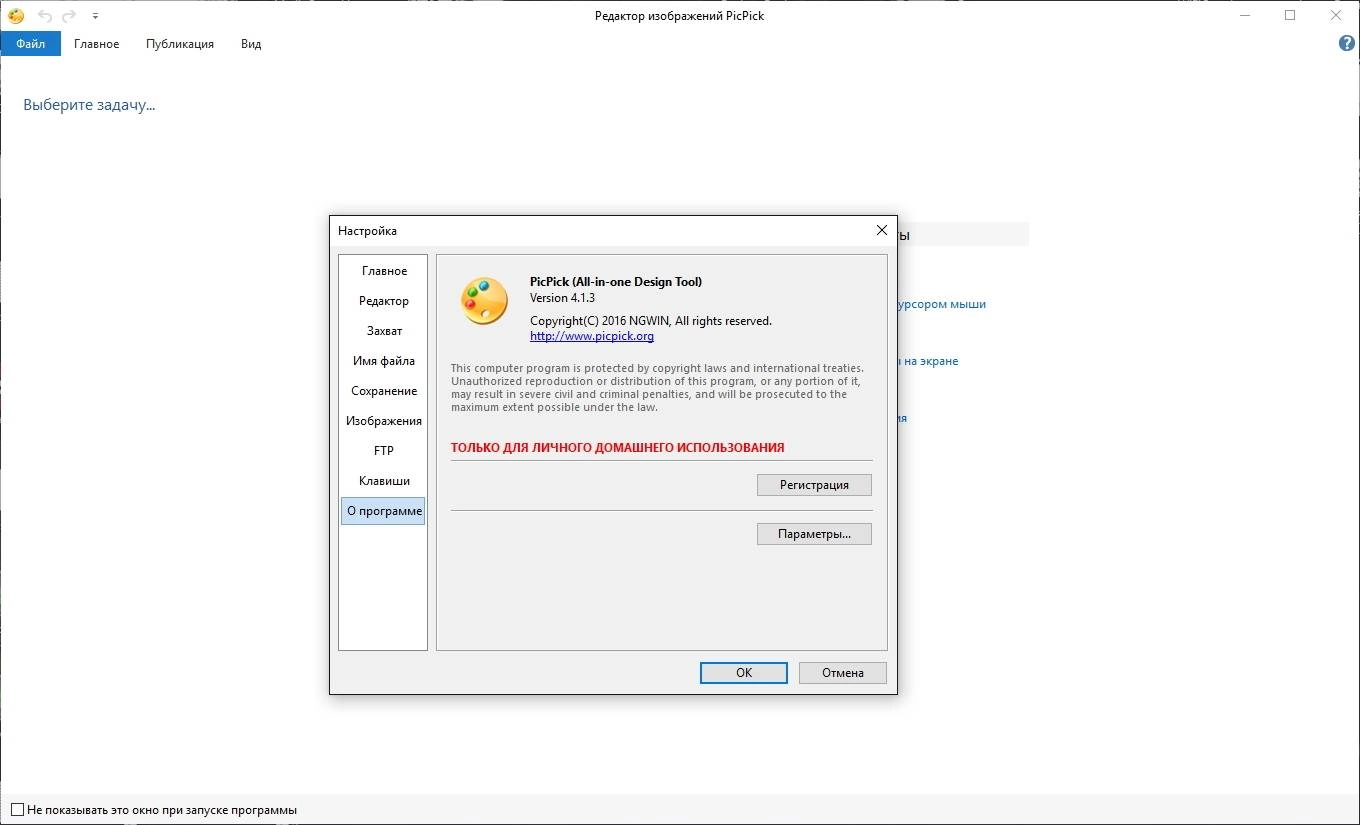Open the blue help question mark icon
Viewport: 1360px width, 825px height.
pos(1347,44)
